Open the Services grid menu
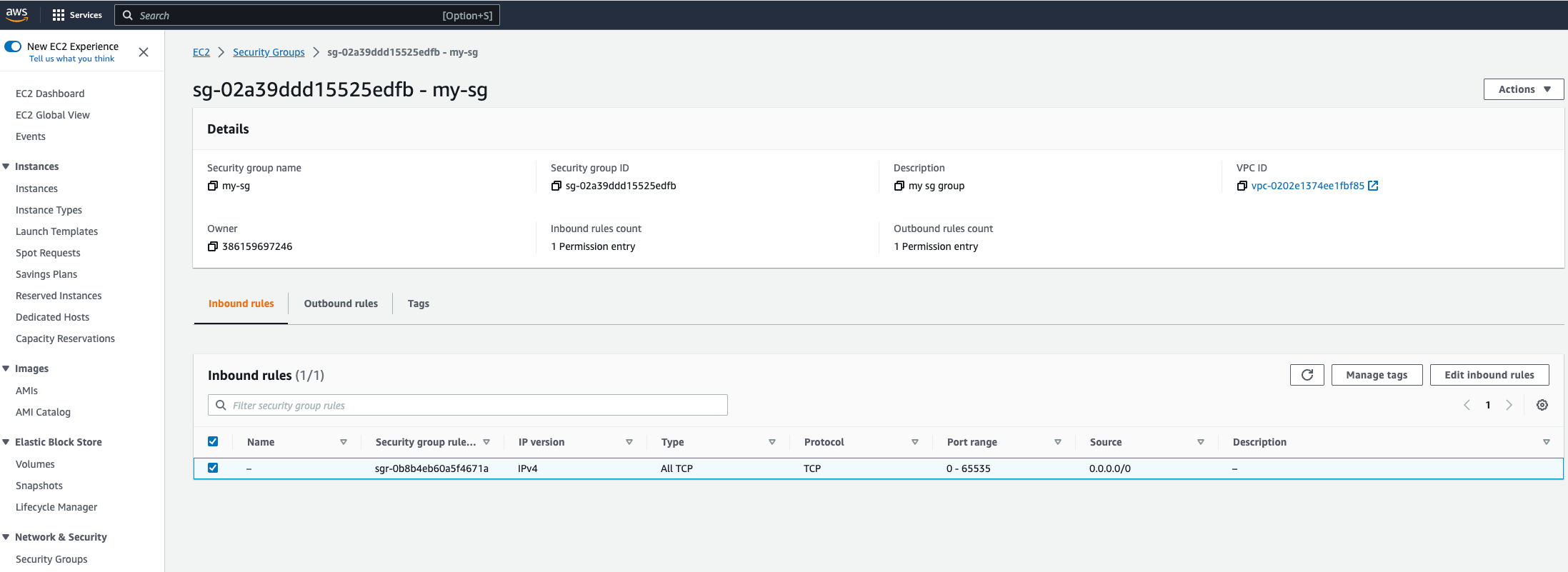The image size is (1568, 572). coord(77,15)
